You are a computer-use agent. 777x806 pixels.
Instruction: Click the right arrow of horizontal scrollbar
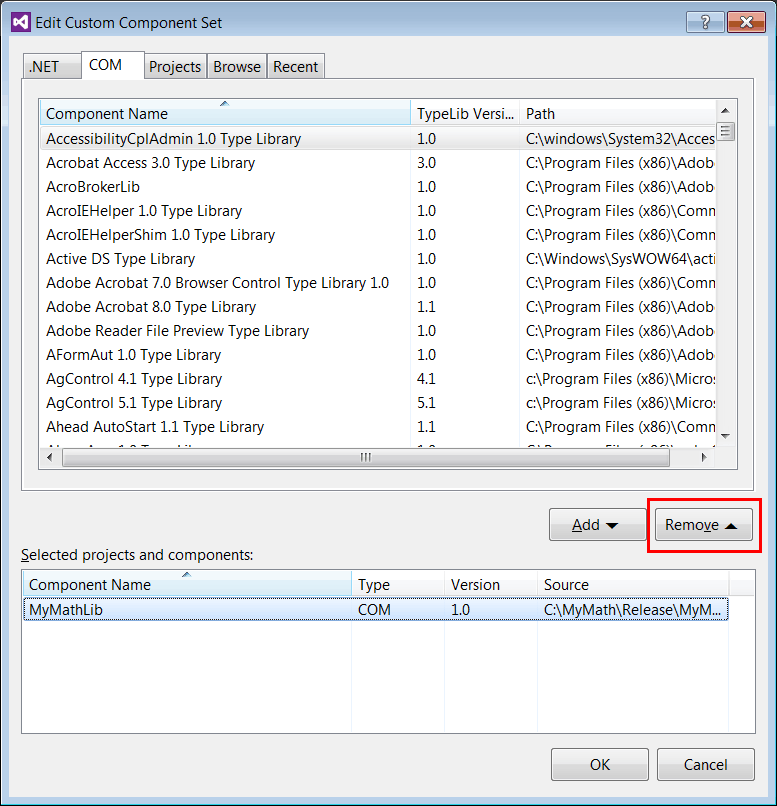pos(704,457)
